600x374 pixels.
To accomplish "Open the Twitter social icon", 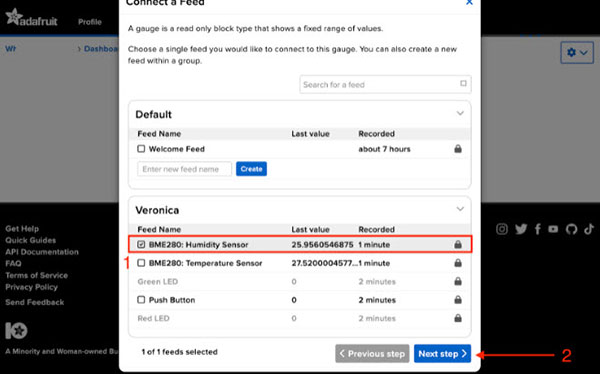I will click(x=521, y=229).
